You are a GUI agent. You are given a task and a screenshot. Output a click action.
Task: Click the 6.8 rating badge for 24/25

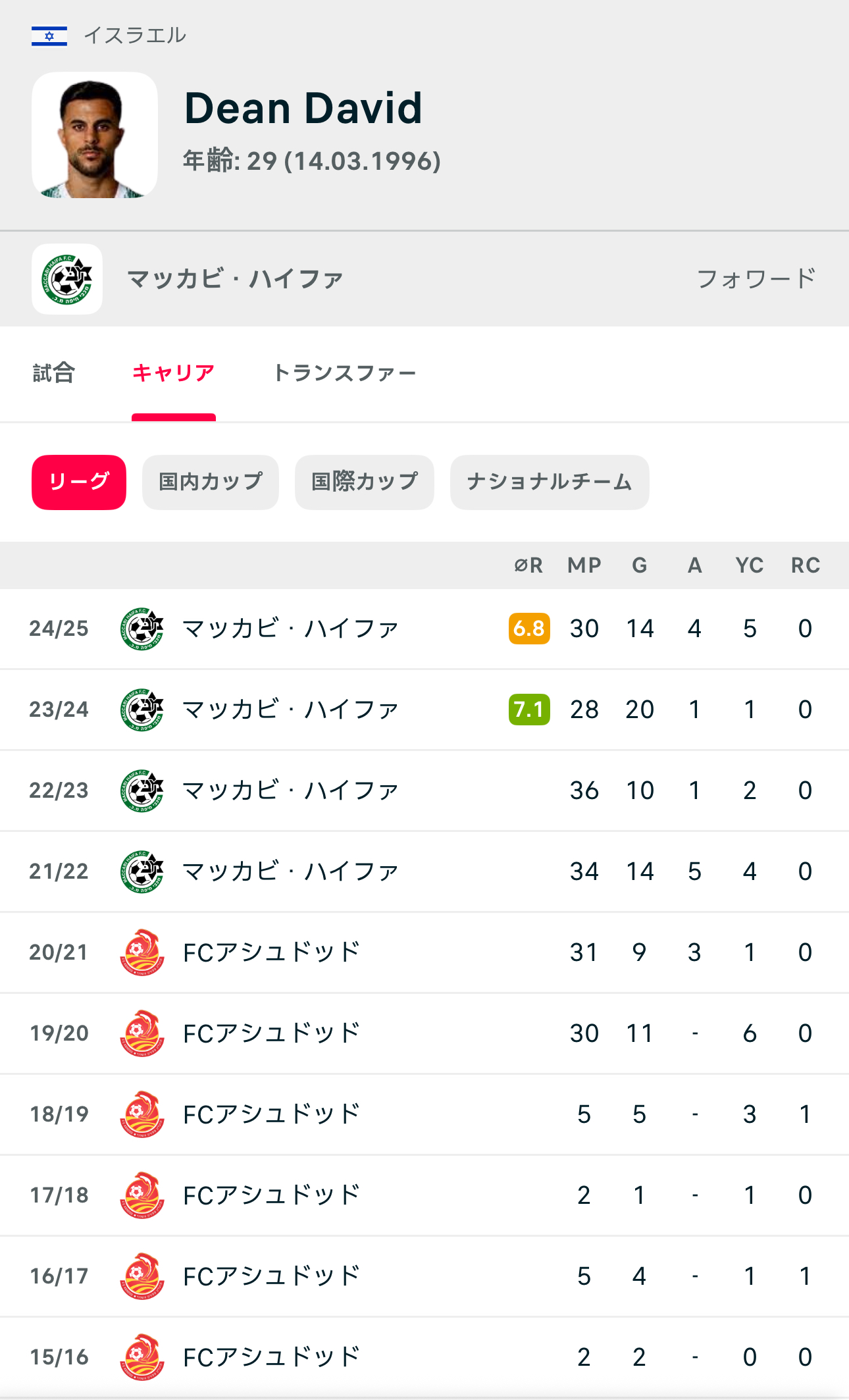tap(529, 629)
